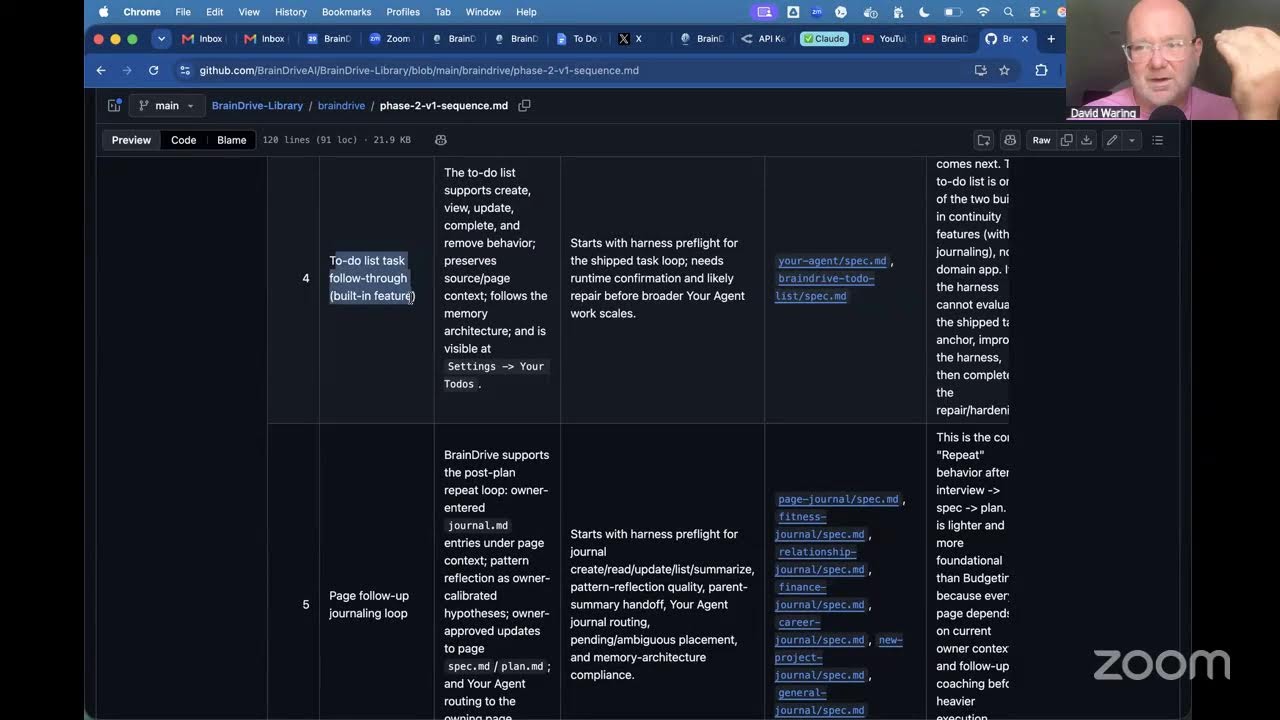Switch to the Preview view
The height and width of the screenshot is (720, 1280).
coord(131,140)
